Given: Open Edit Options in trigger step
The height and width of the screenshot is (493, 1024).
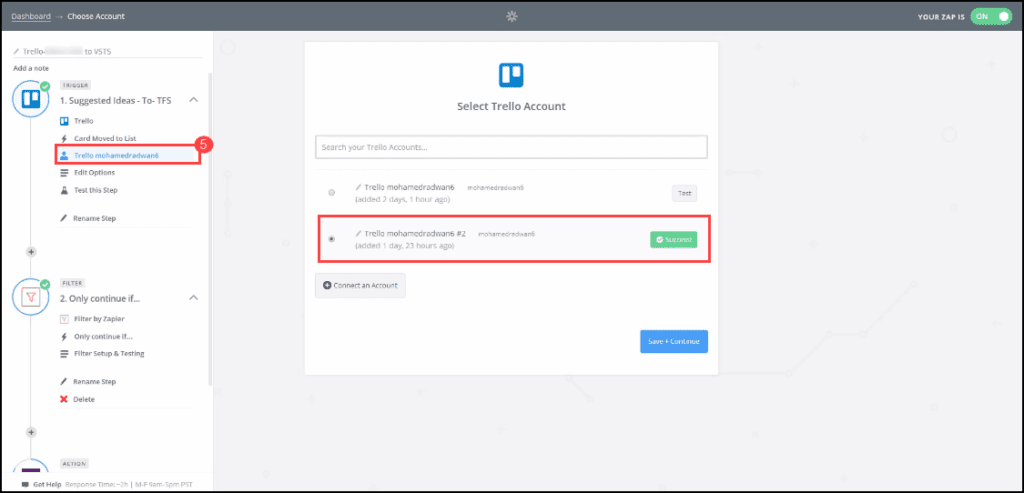Looking at the screenshot, I should point(94,173).
